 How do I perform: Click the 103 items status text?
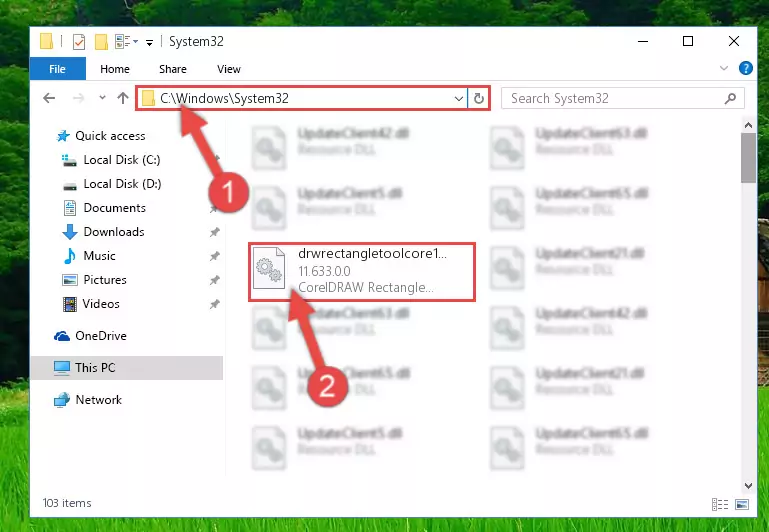pyautogui.click(x=67, y=503)
